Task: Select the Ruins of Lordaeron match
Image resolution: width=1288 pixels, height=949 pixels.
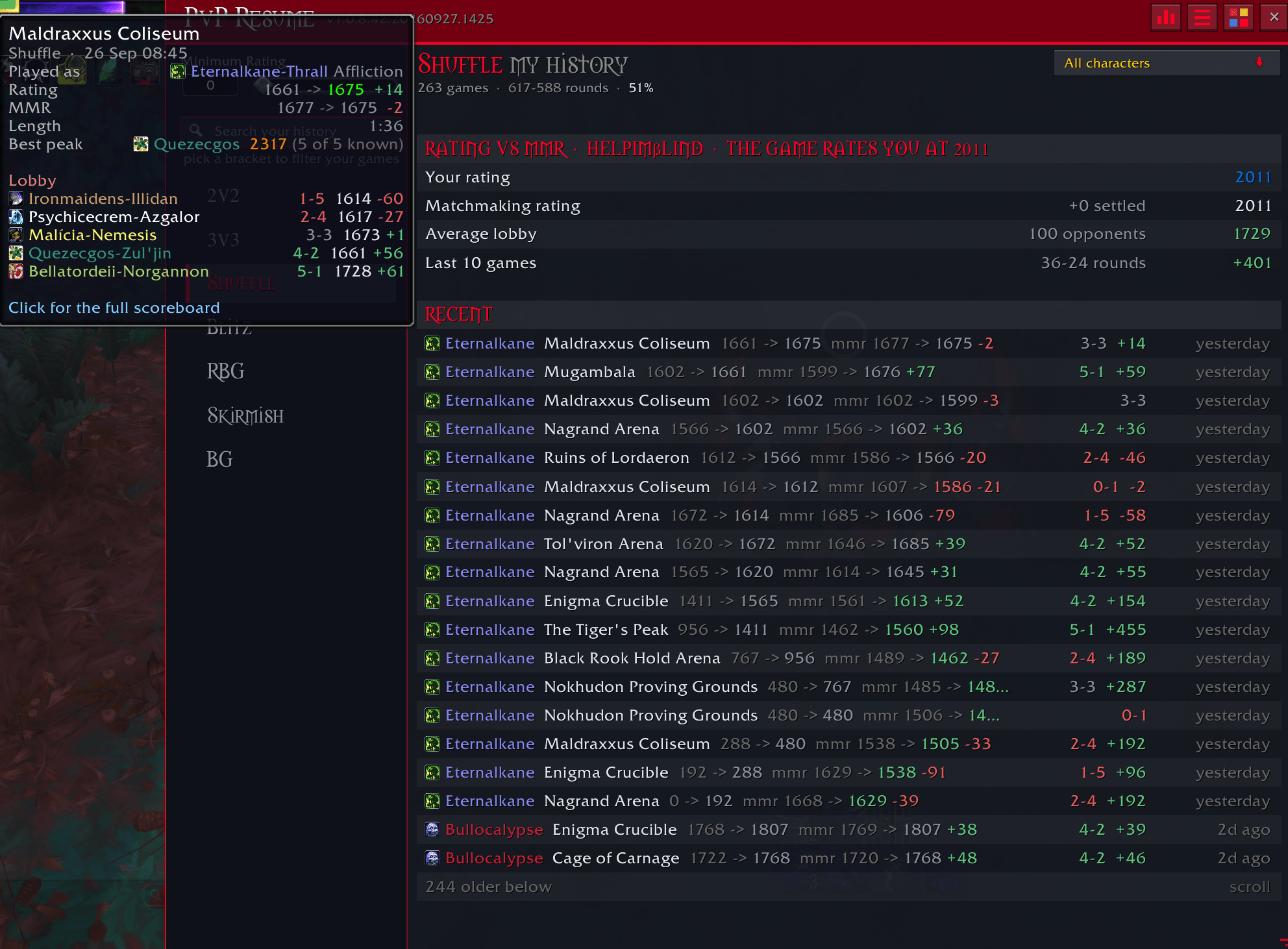Action: coord(848,458)
